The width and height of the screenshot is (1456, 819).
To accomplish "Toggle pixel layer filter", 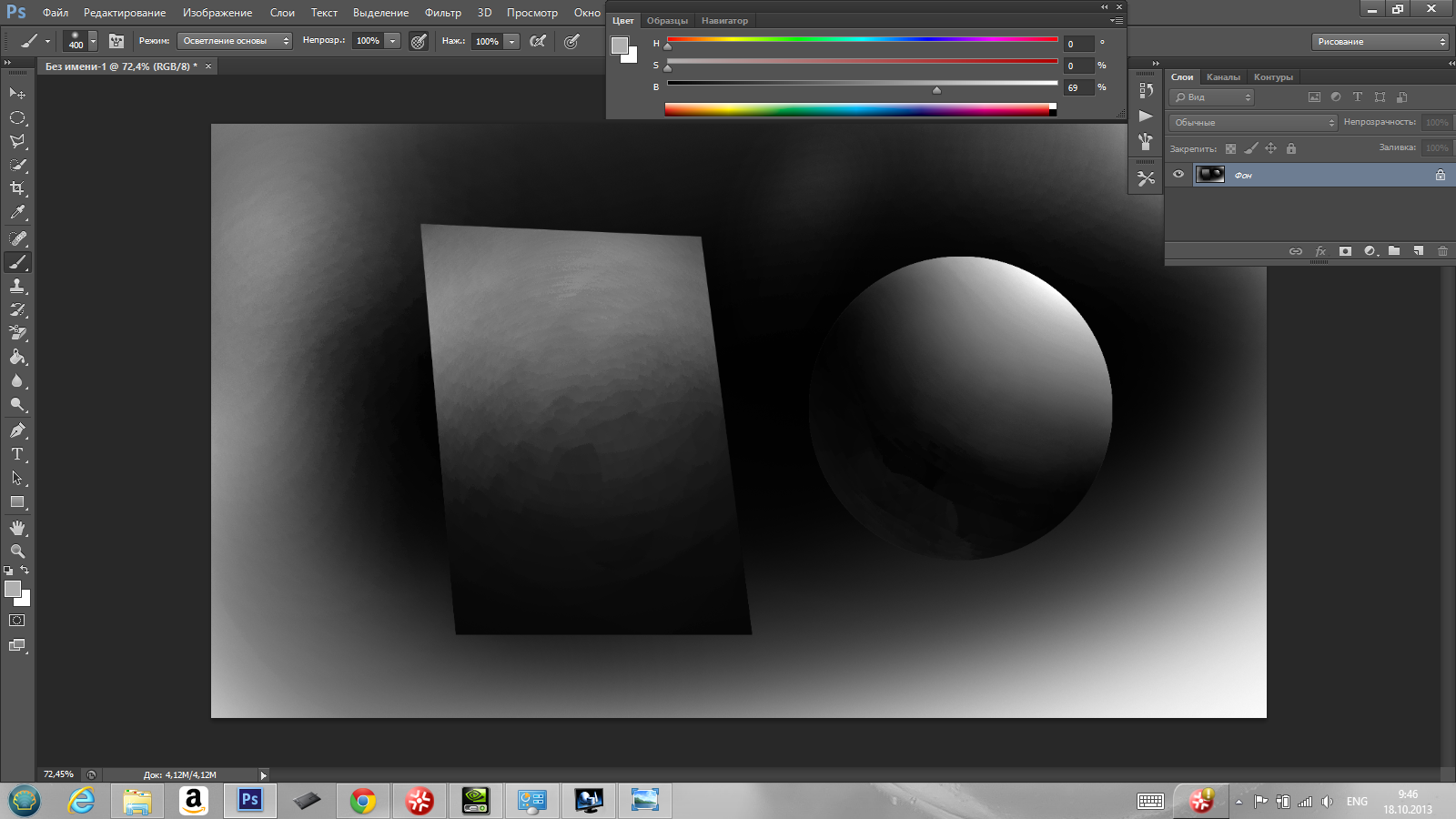I will [1314, 97].
